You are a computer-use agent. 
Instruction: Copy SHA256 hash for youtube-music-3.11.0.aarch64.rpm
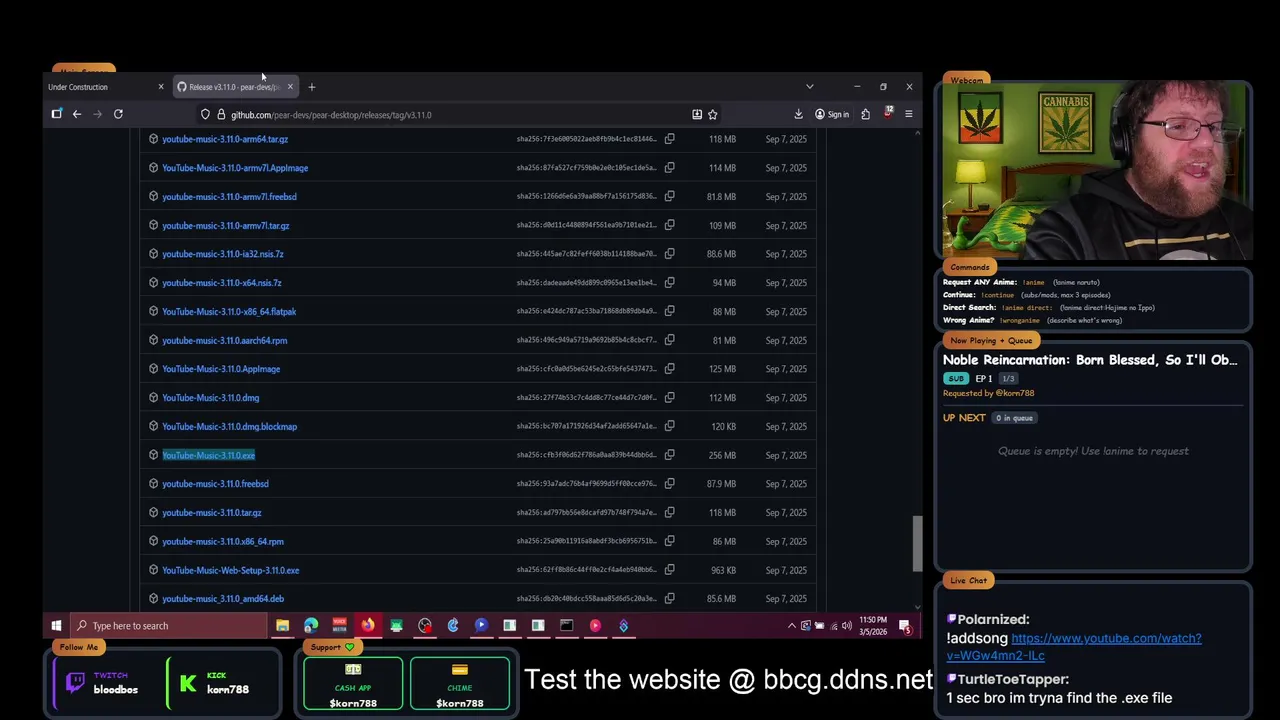point(669,340)
